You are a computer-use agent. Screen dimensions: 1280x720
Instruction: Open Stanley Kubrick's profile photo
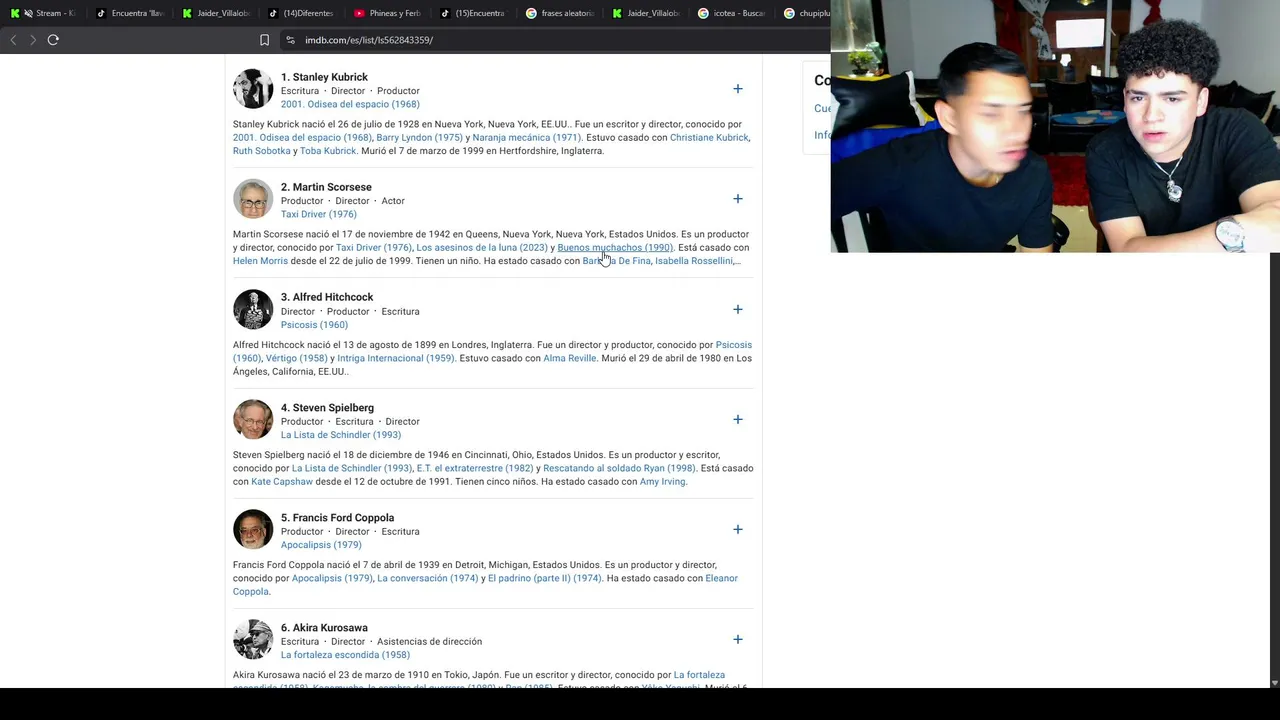[x=253, y=89]
